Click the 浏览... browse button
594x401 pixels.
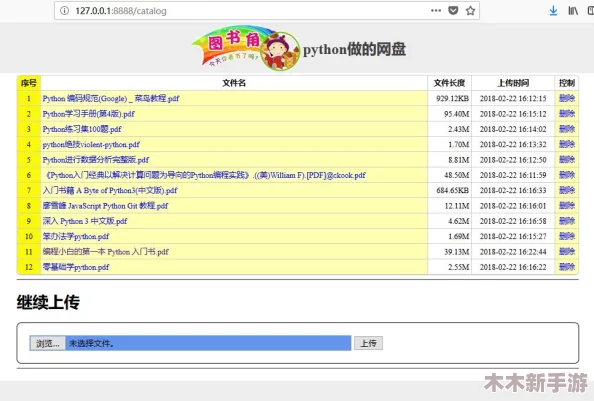[47, 343]
